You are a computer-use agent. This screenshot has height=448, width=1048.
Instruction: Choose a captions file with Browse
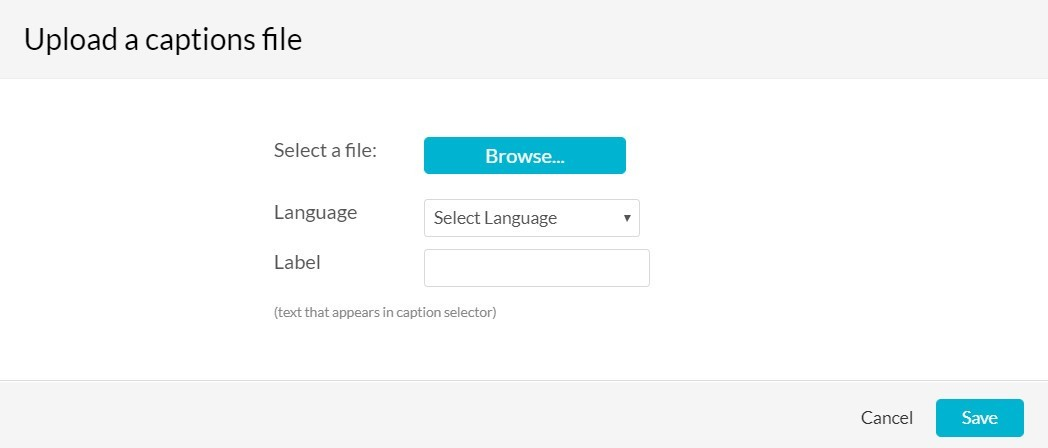coord(525,156)
